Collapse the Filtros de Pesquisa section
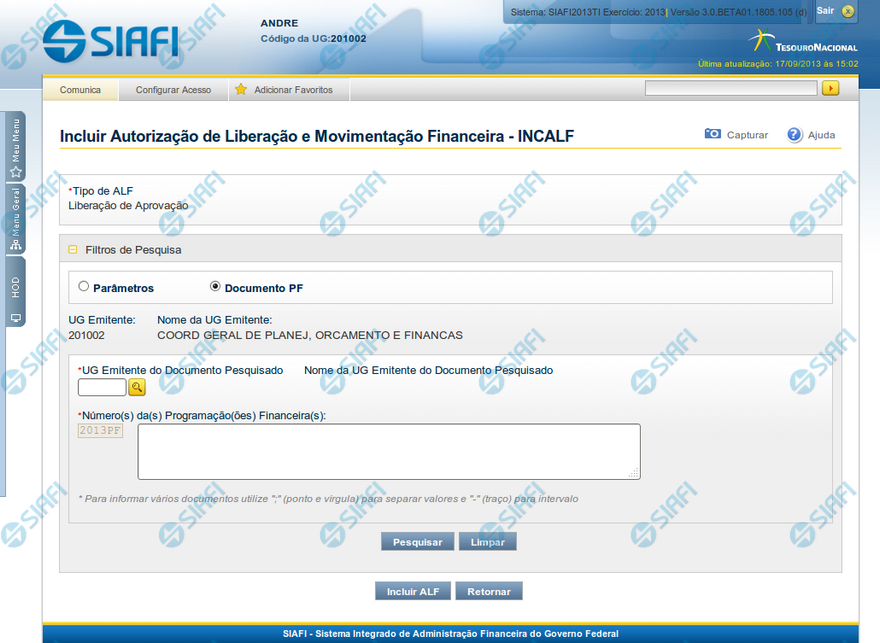This screenshot has width=880, height=643. [x=73, y=250]
